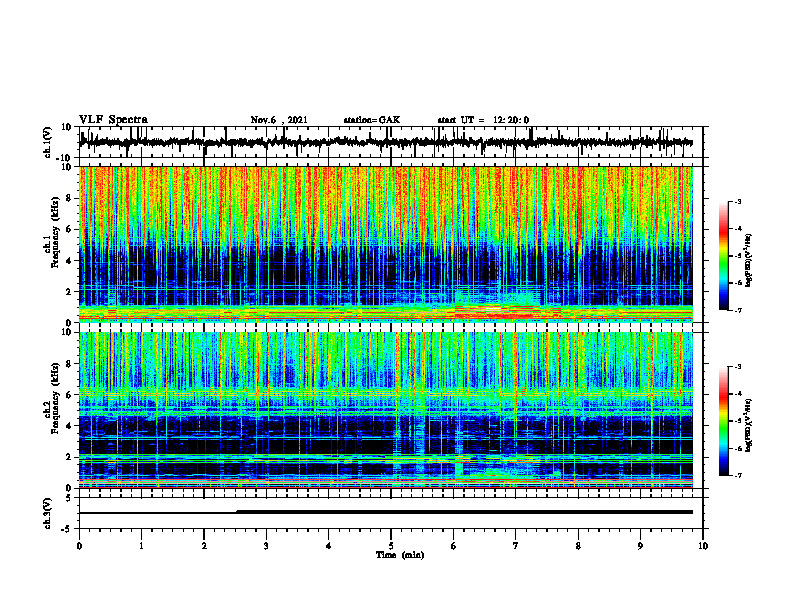Click time axis tick label "9"
This screenshot has height=612, width=792.
click(x=640, y=546)
